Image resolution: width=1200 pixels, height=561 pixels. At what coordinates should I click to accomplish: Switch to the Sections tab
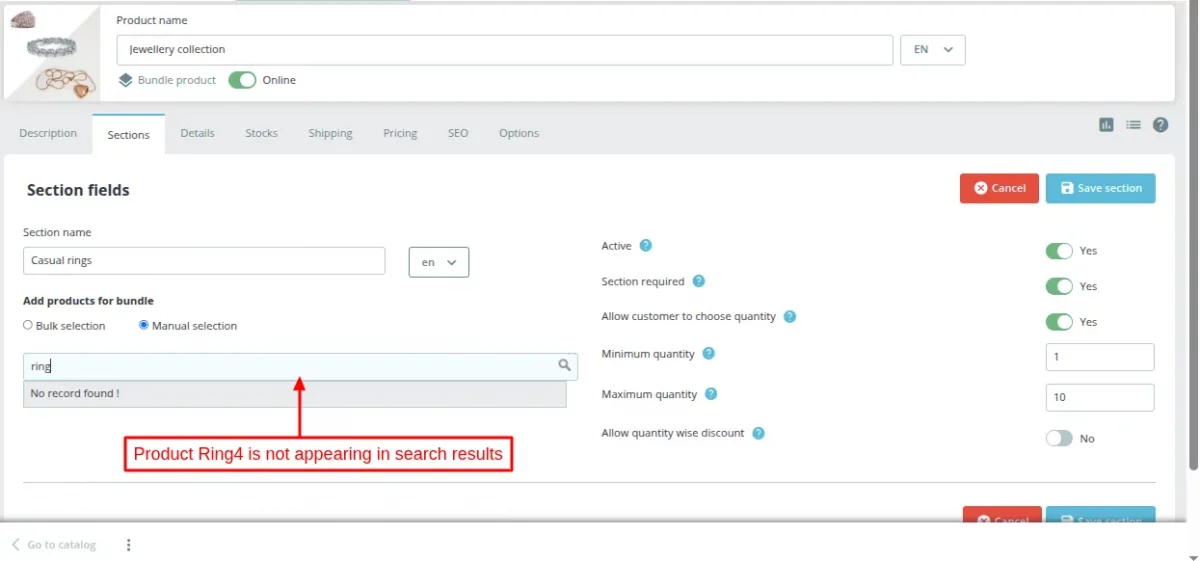point(128,134)
